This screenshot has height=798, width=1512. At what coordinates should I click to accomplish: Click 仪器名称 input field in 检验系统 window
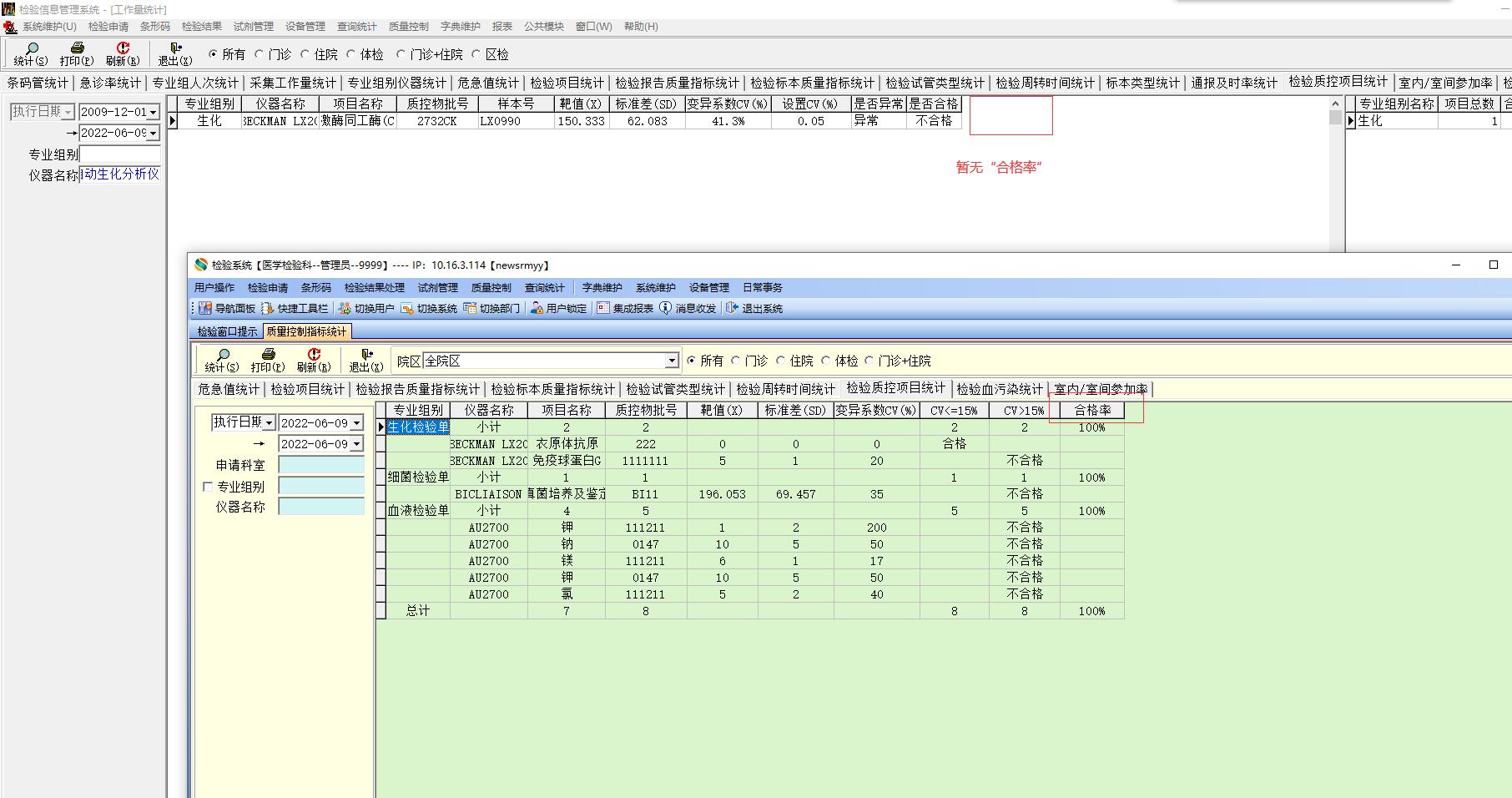coord(321,507)
